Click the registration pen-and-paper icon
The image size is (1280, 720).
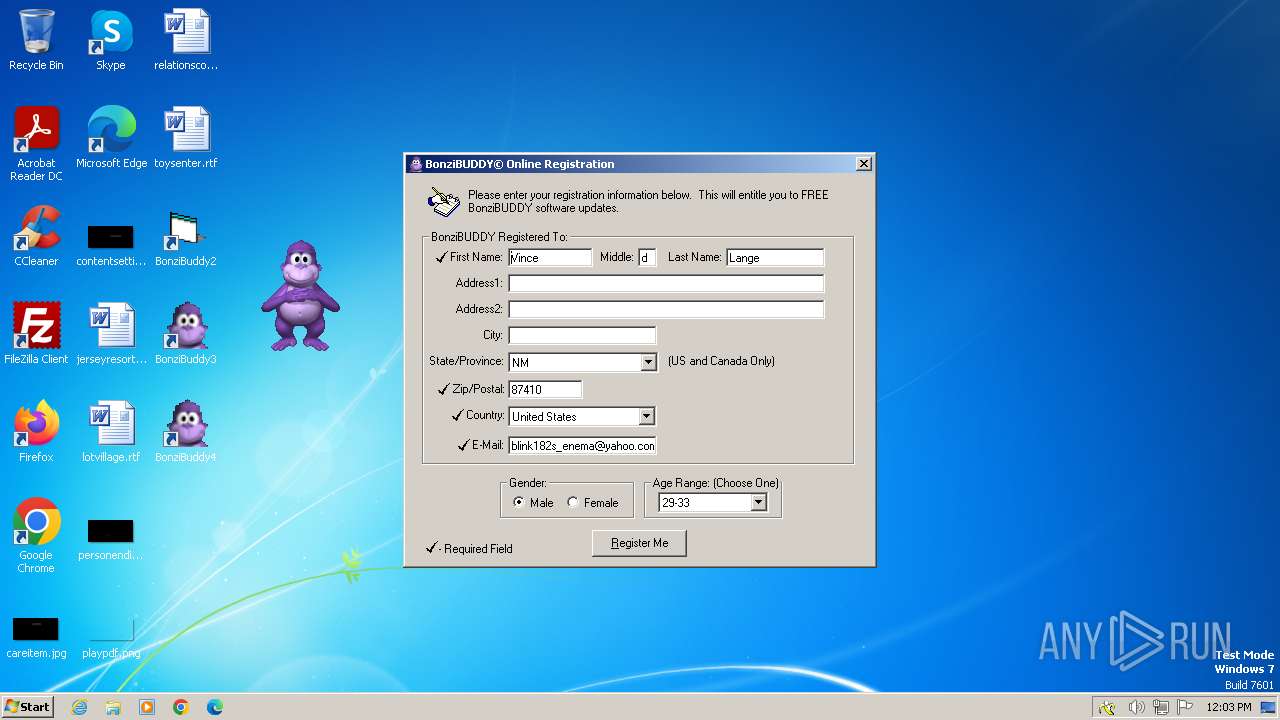444,201
